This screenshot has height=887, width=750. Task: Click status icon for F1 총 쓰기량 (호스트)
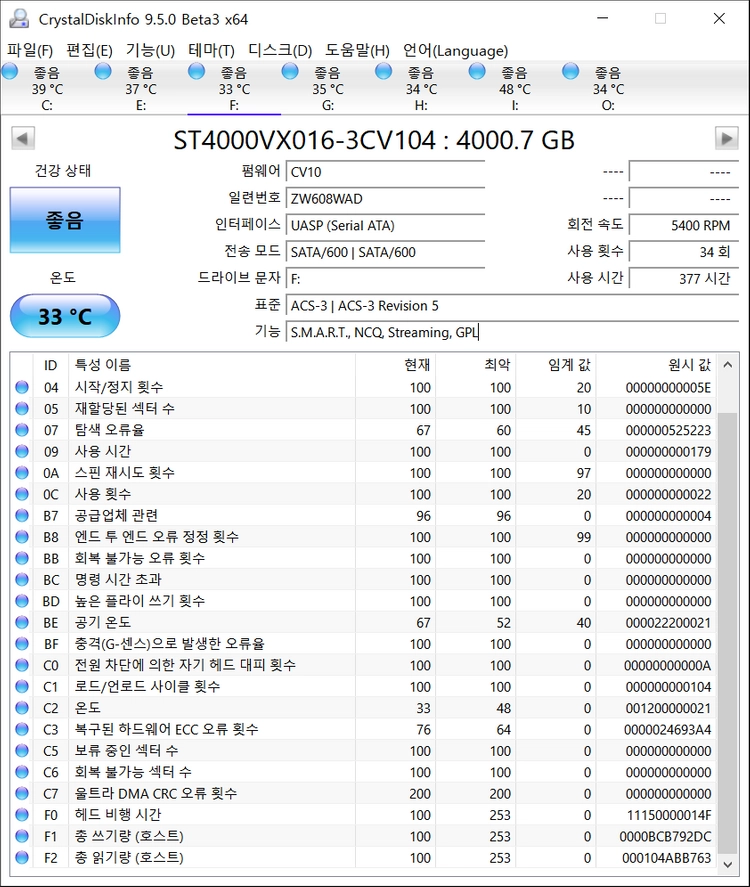click(x=22, y=836)
